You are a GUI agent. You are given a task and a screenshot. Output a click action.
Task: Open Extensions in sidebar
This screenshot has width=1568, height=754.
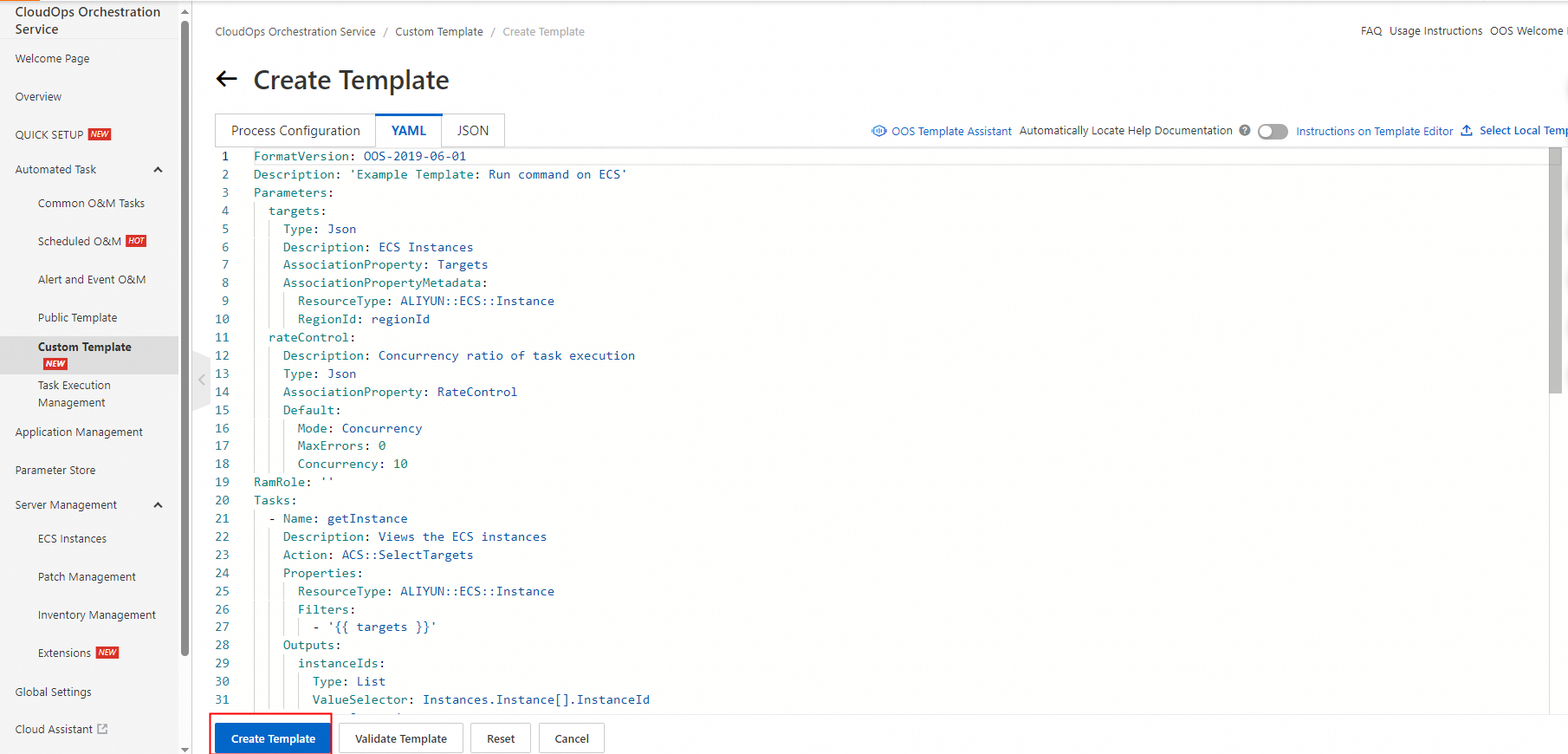pos(64,653)
